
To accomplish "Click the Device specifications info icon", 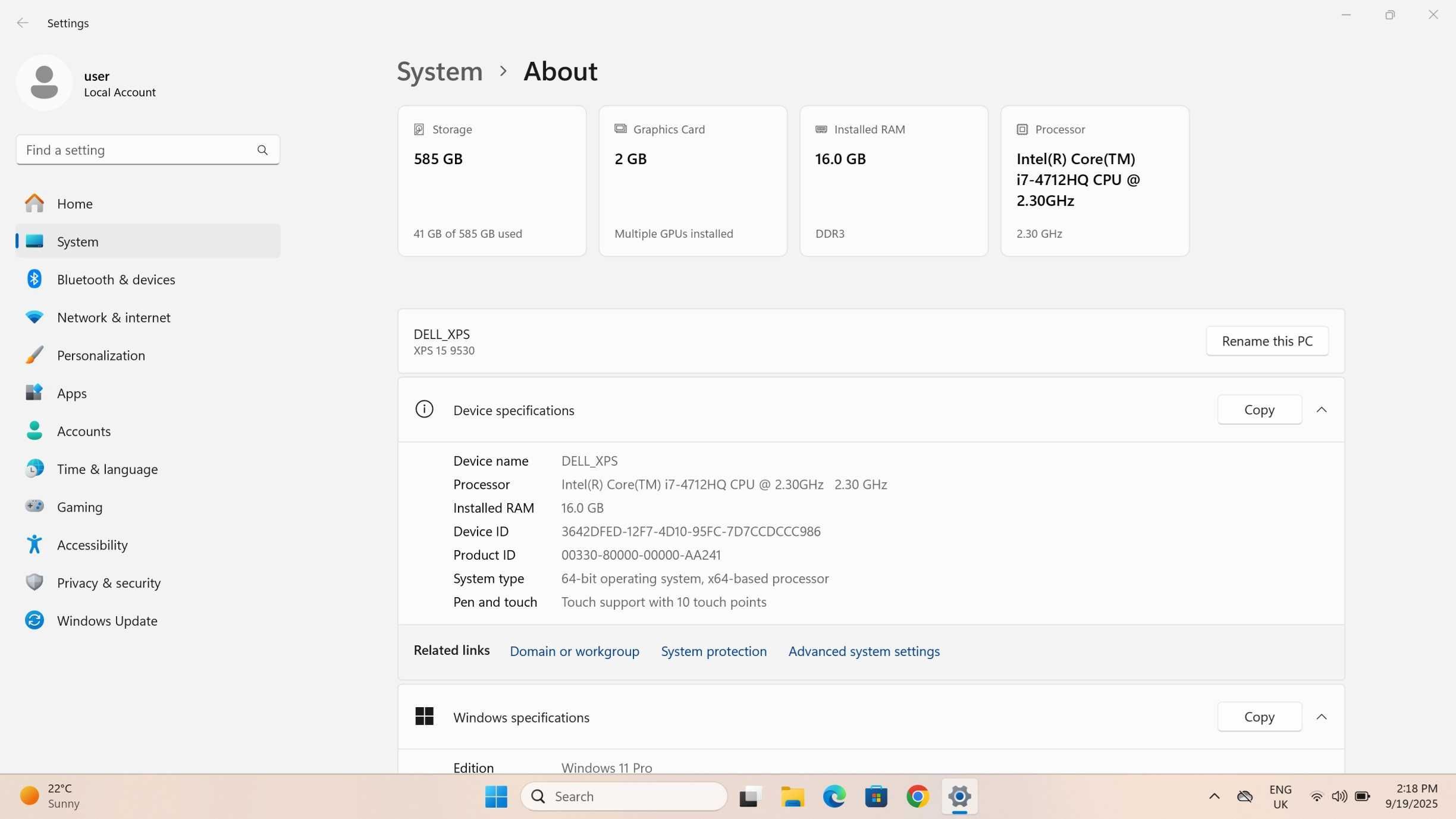I will tap(424, 409).
